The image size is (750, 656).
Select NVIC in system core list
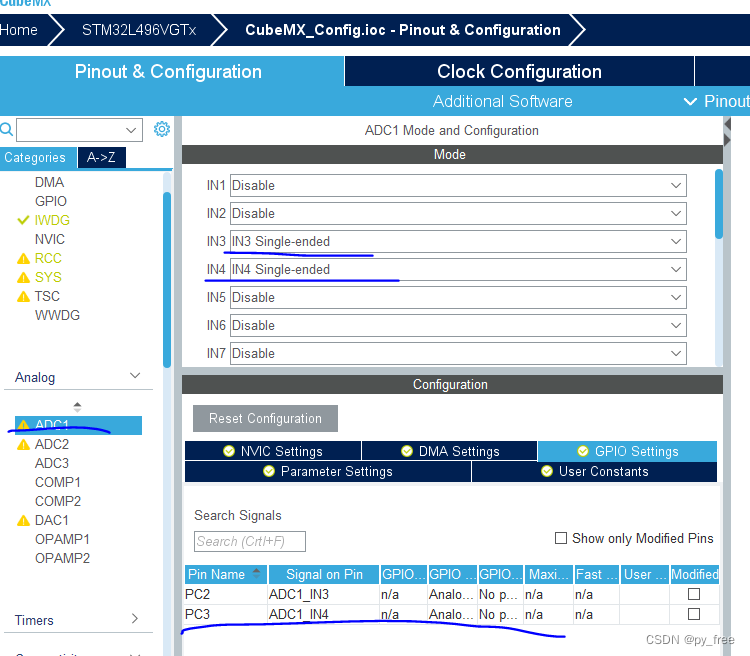point(50,239)
